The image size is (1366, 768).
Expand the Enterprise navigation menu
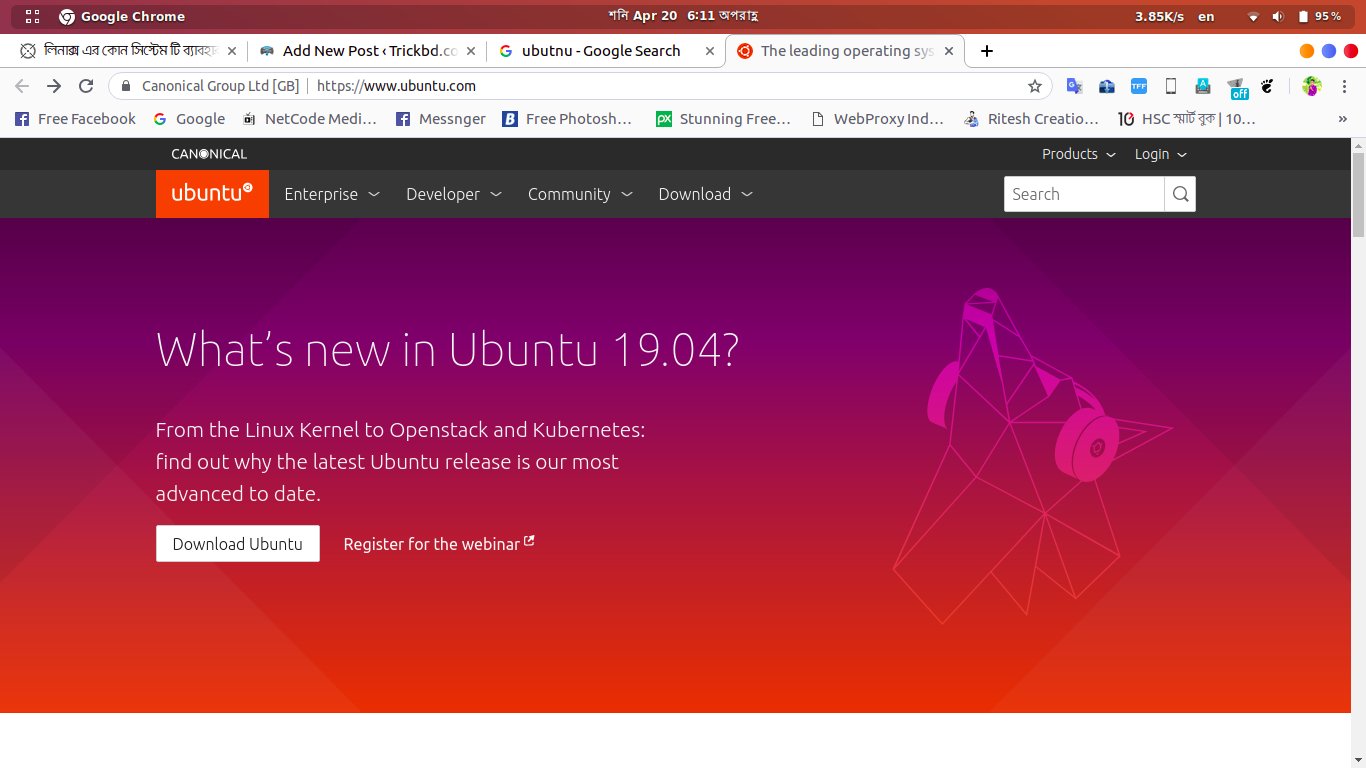pos(332,194)
